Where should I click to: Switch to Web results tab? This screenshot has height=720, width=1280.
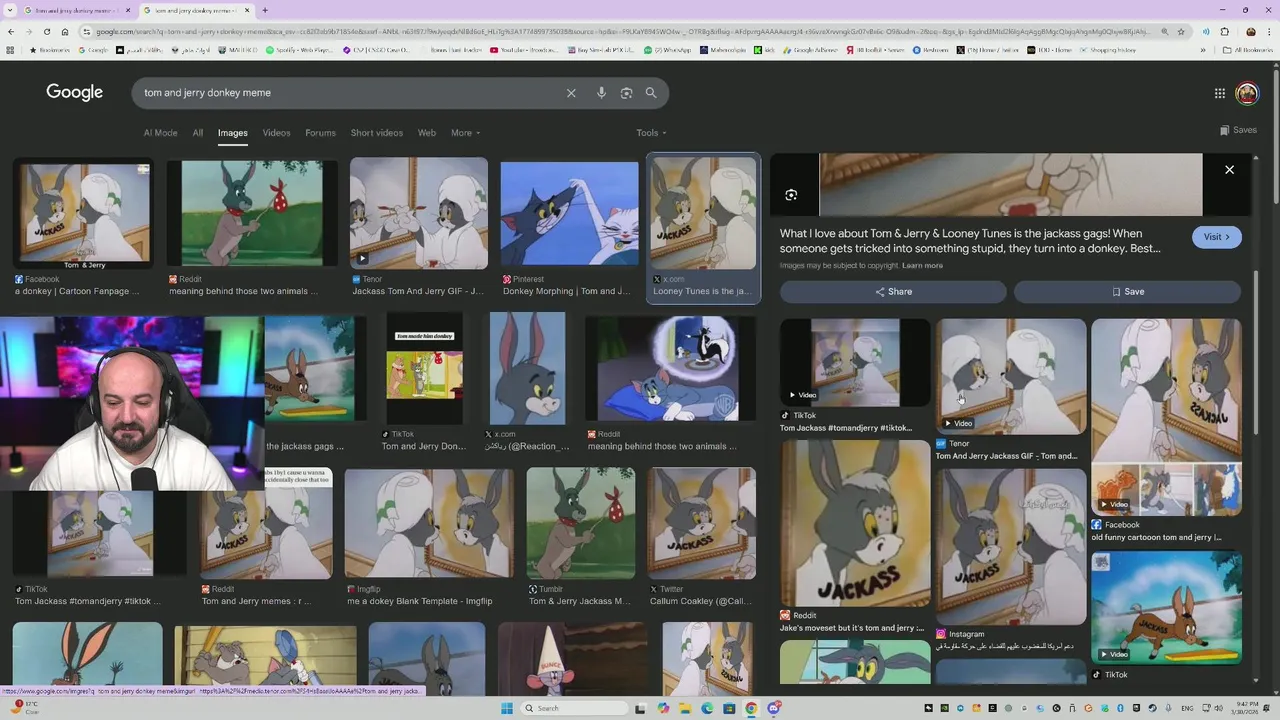click(427, 133)
